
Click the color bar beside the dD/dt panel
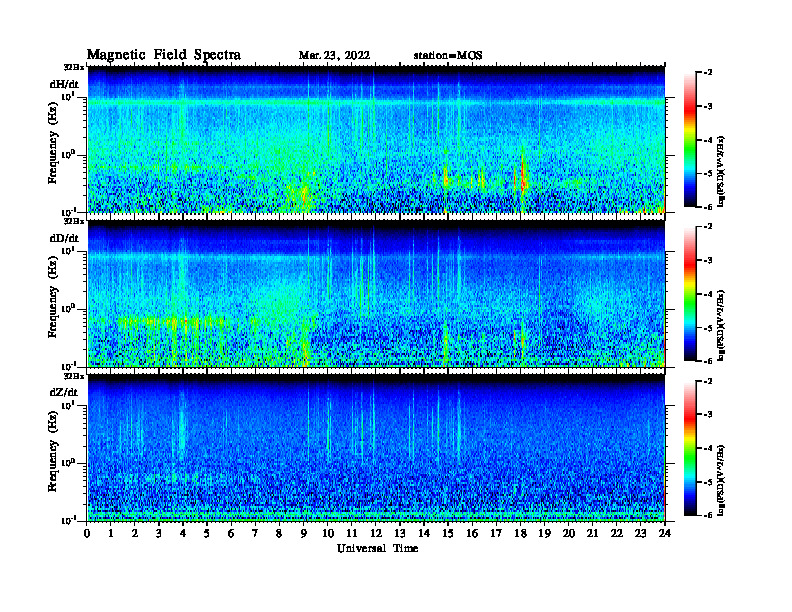[x=690, y=294]
